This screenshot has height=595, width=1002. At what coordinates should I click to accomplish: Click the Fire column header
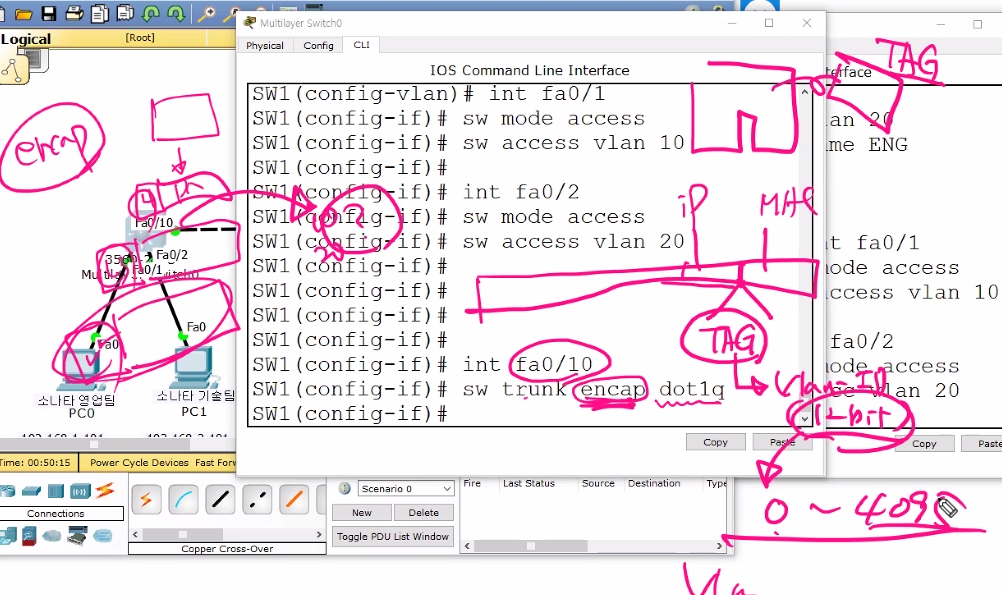472,484
